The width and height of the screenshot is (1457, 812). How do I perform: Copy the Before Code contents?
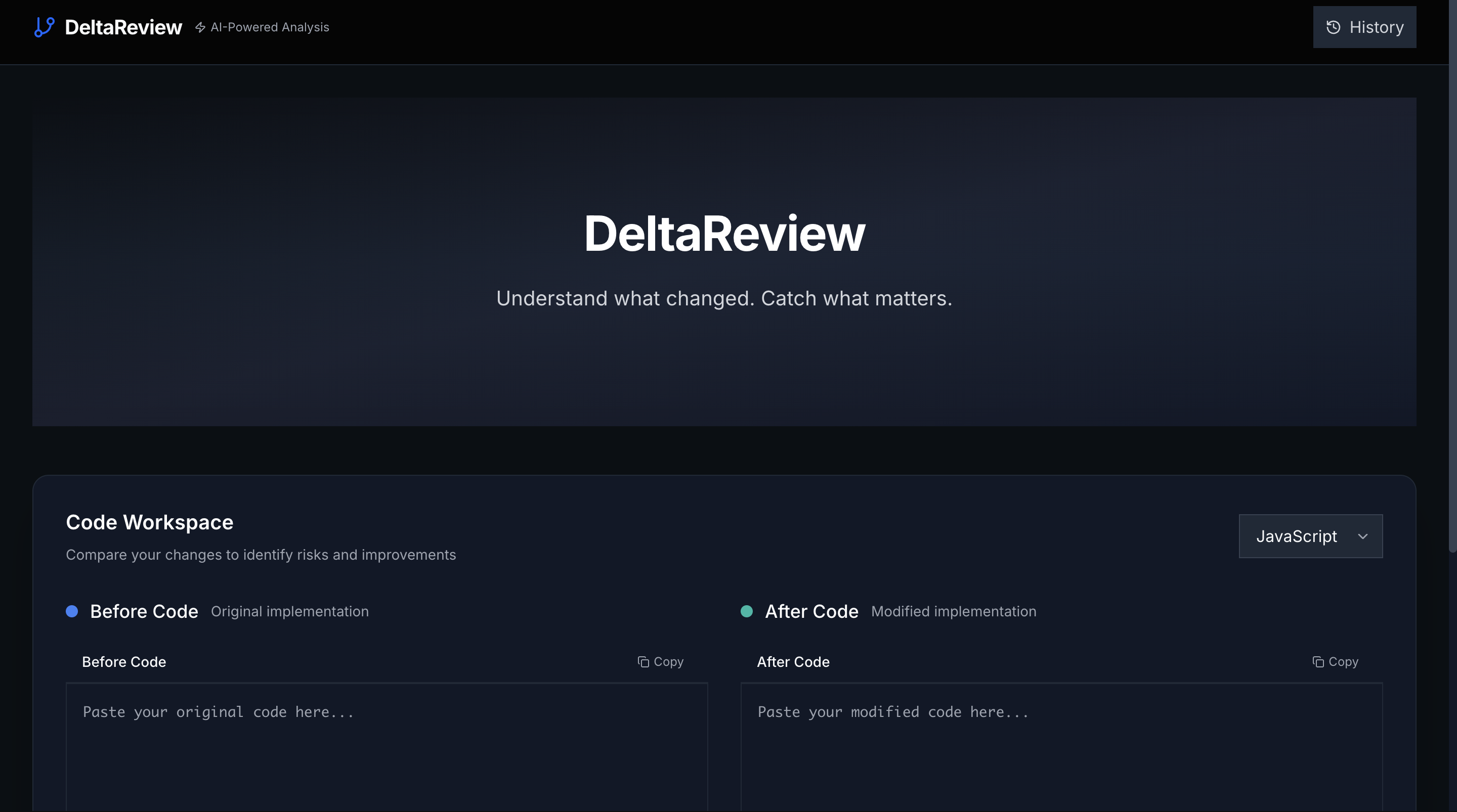(660, 662)
